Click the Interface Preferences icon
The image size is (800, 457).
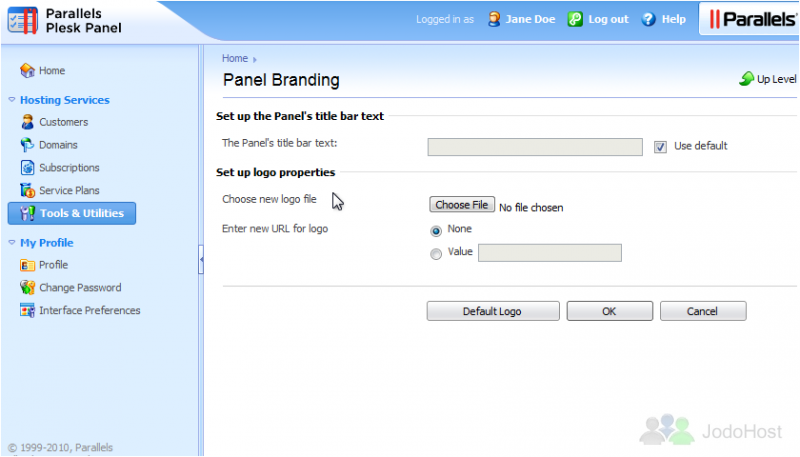pos(28,310)
